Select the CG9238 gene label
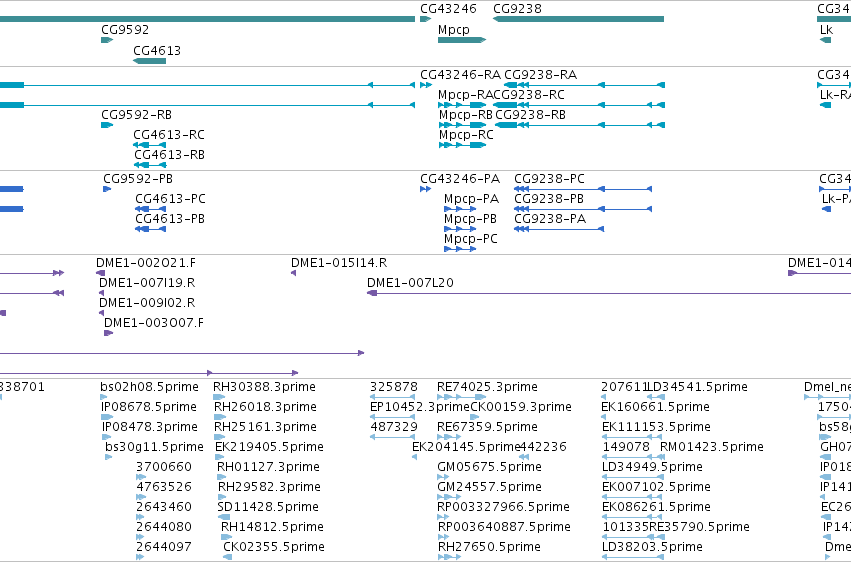Screen dimensions: 851x562 click(517, 9)
